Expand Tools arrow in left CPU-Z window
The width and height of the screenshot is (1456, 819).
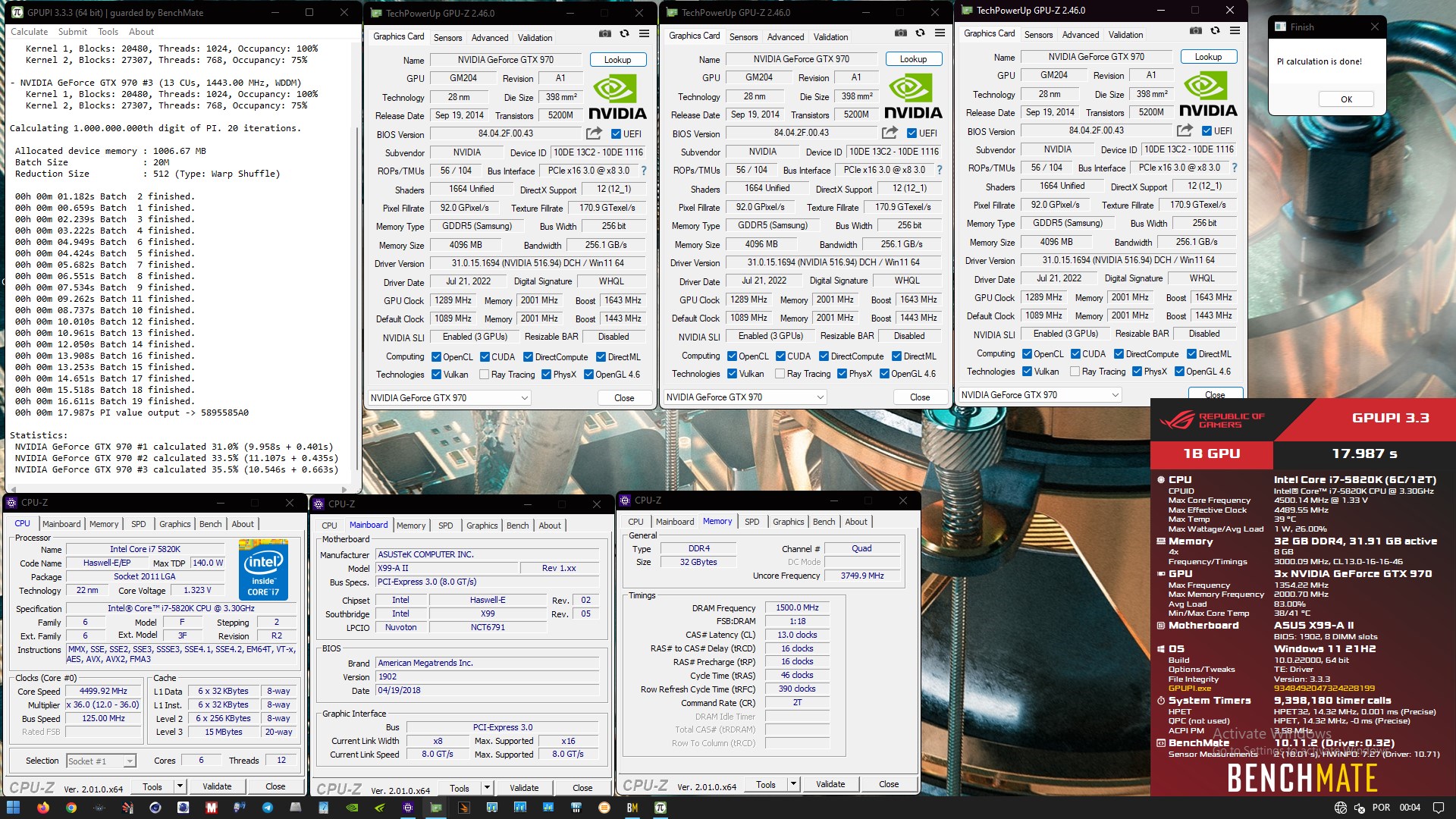pos(180,787)
